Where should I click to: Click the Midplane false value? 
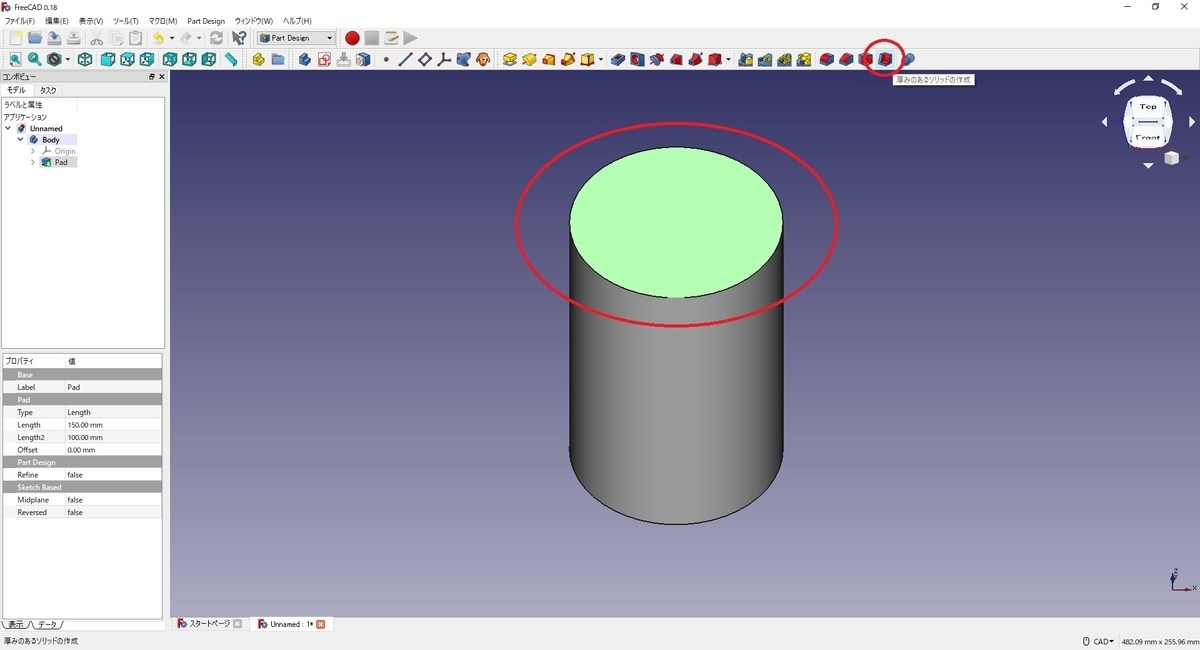(113, 500)
